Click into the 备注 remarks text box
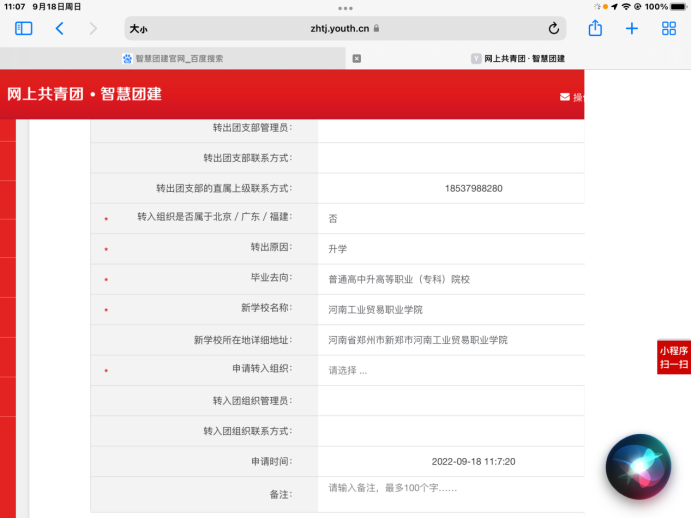Viewport: 692px width, 519px height. click(450, 492)
